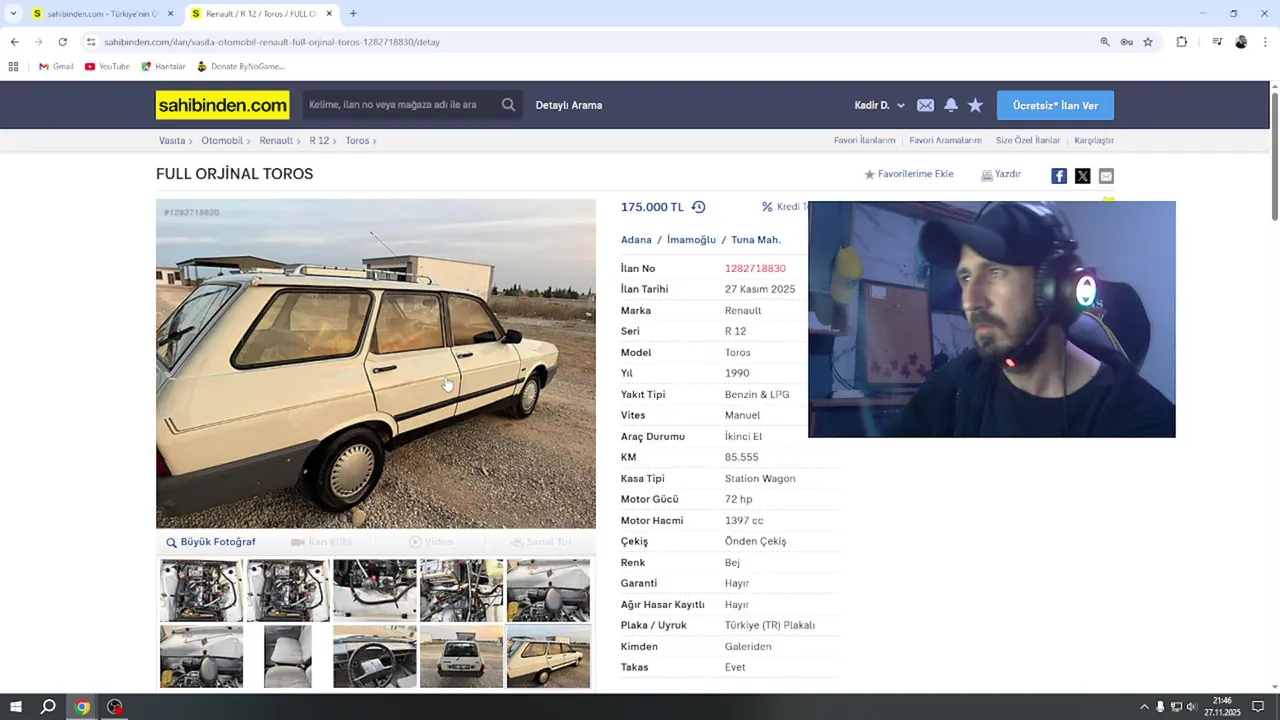Open Favori Aramalarım link
This screenshot has width=1280, height=720.
945,141
